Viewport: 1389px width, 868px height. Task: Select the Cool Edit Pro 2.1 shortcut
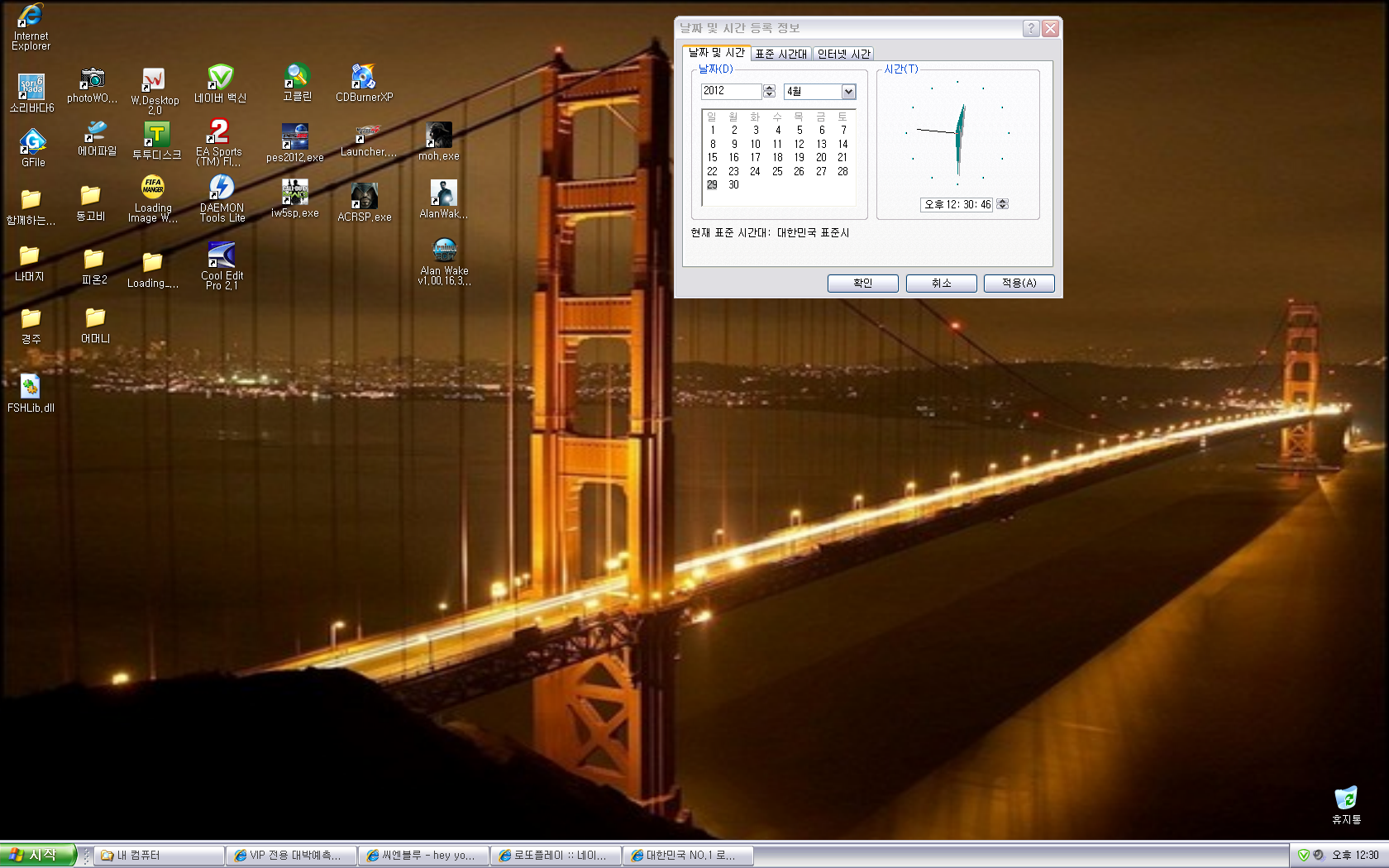222,255
